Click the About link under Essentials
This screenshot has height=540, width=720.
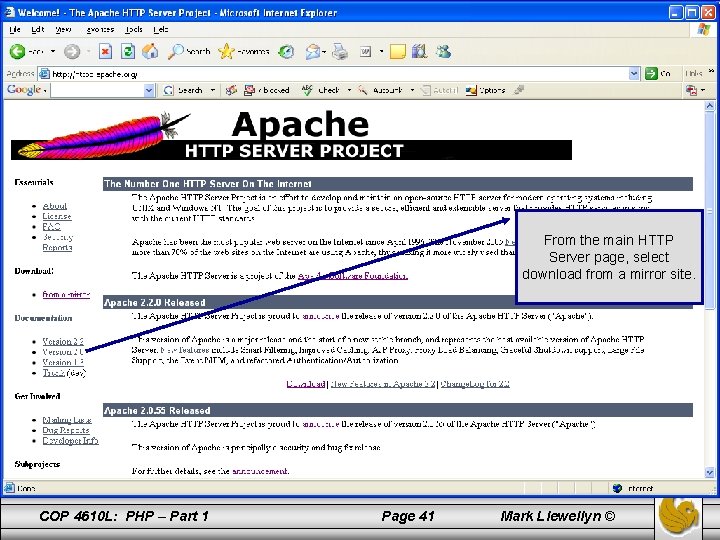point(55,206)
